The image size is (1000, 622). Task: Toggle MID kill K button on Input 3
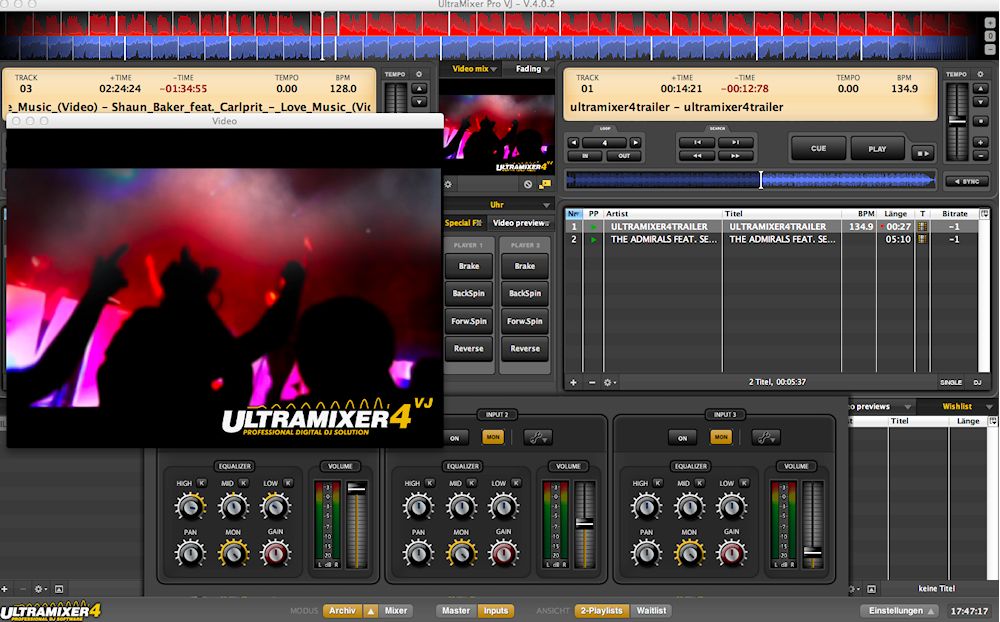[x=700, y=483]
